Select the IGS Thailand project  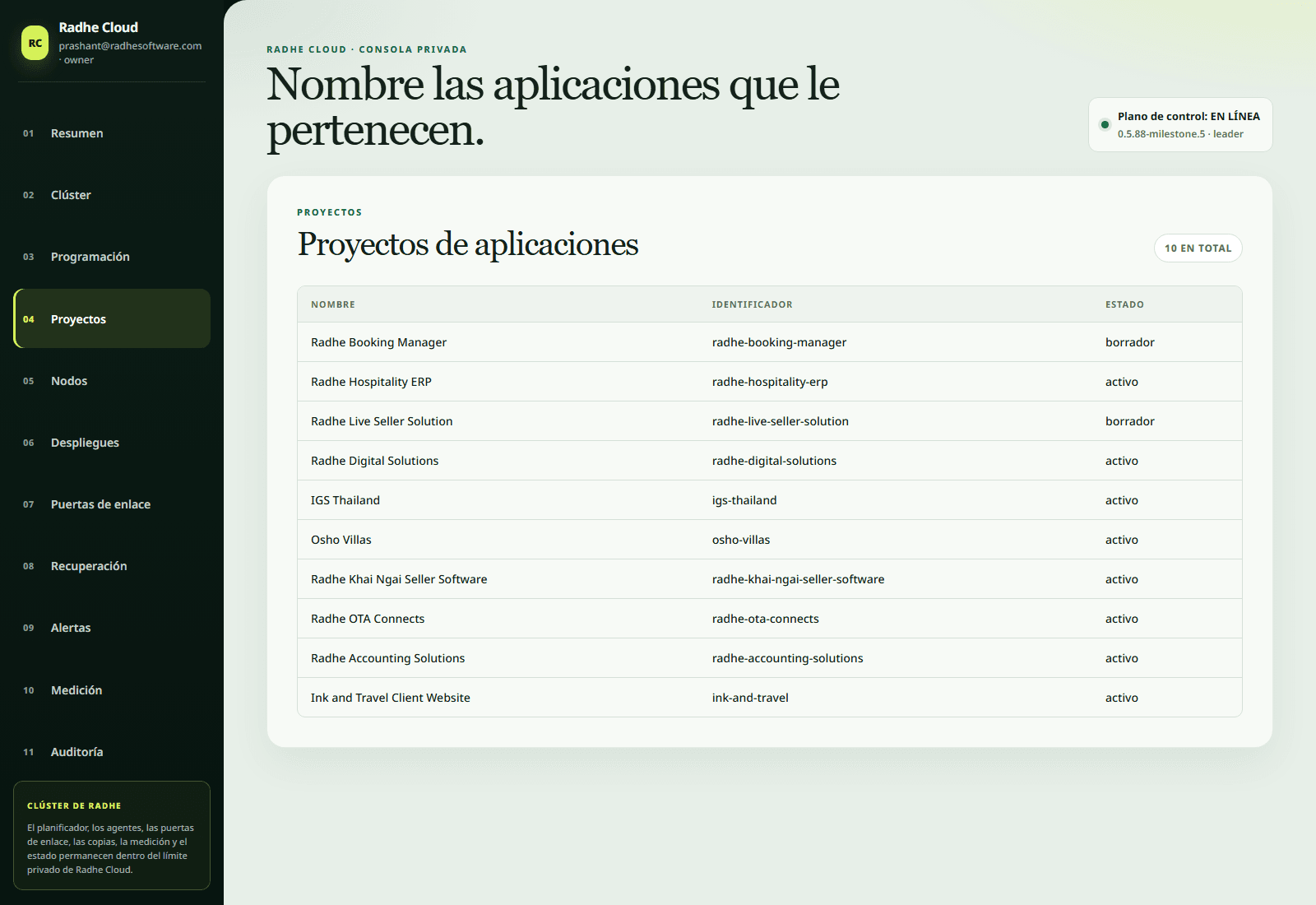pos(770,500)
